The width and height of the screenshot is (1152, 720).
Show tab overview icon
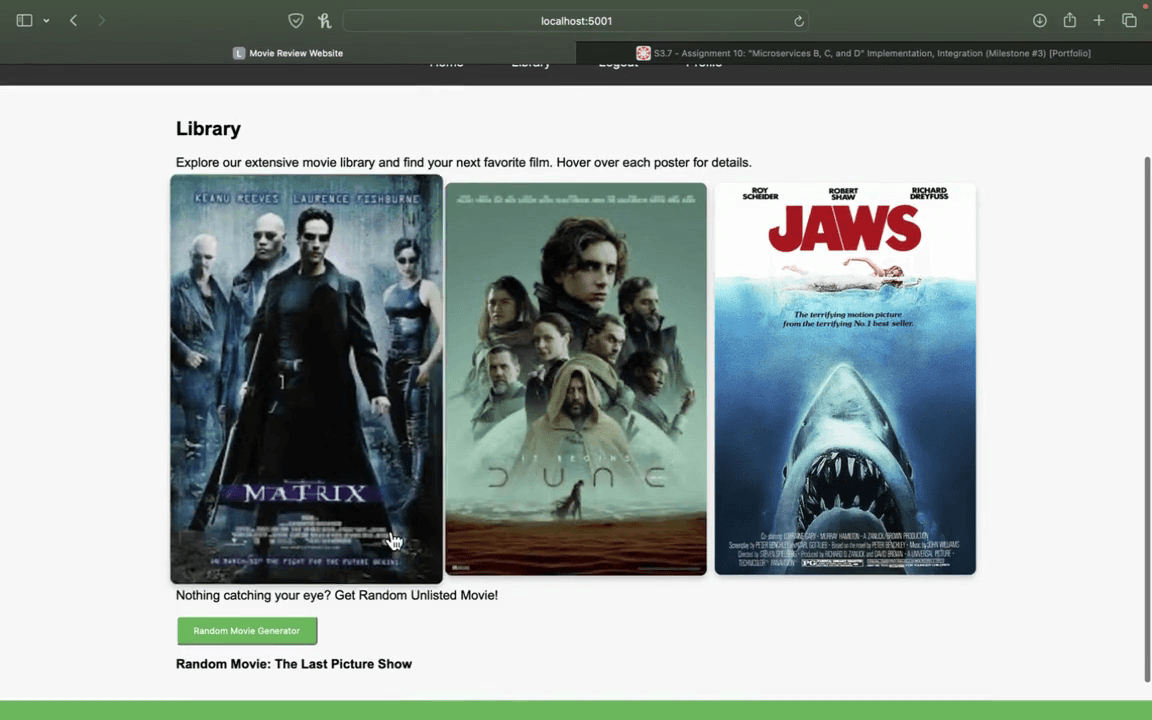tap(1129, 21)
